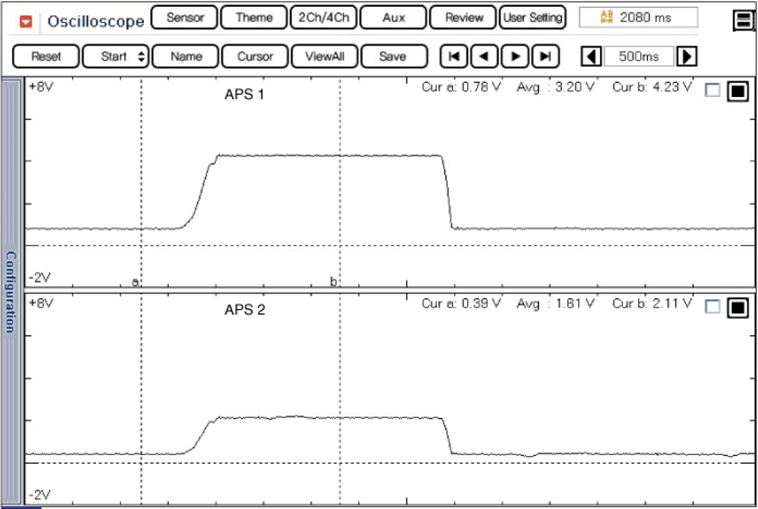Toggle the APS 1 channel checkbox
758x509 pixels.
(712, 91)
